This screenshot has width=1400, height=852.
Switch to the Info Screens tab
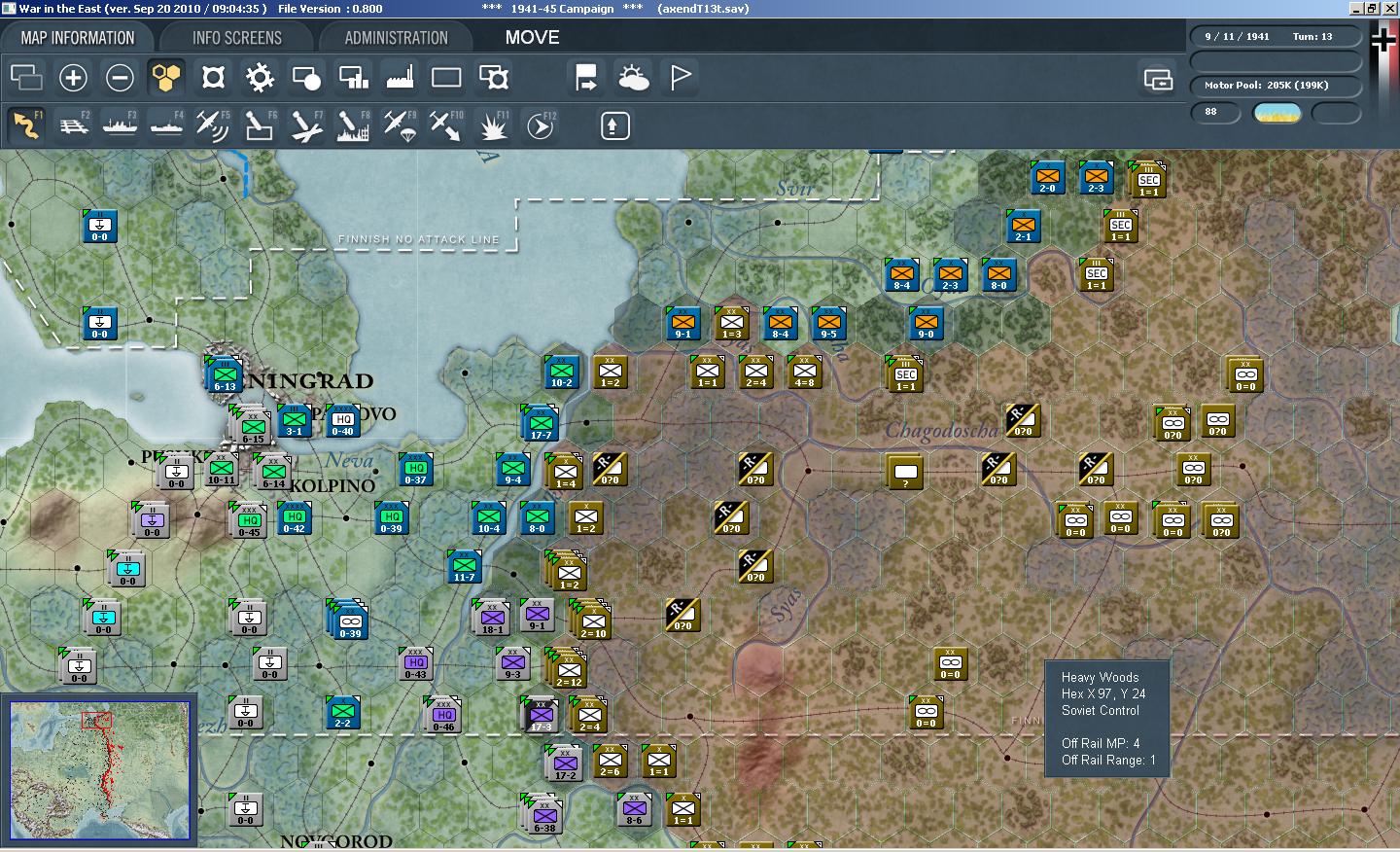pyautogui.click(x=237, y=38)
